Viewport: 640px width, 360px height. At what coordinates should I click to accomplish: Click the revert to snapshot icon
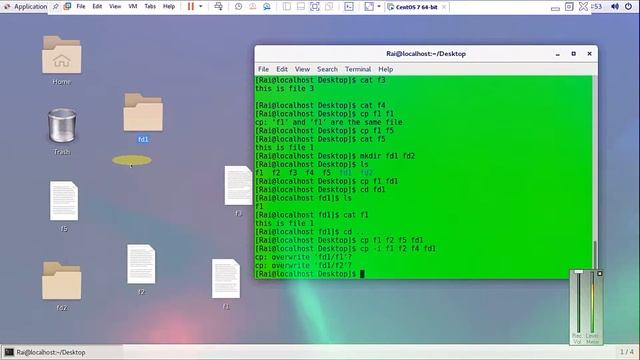pos(253,7)
